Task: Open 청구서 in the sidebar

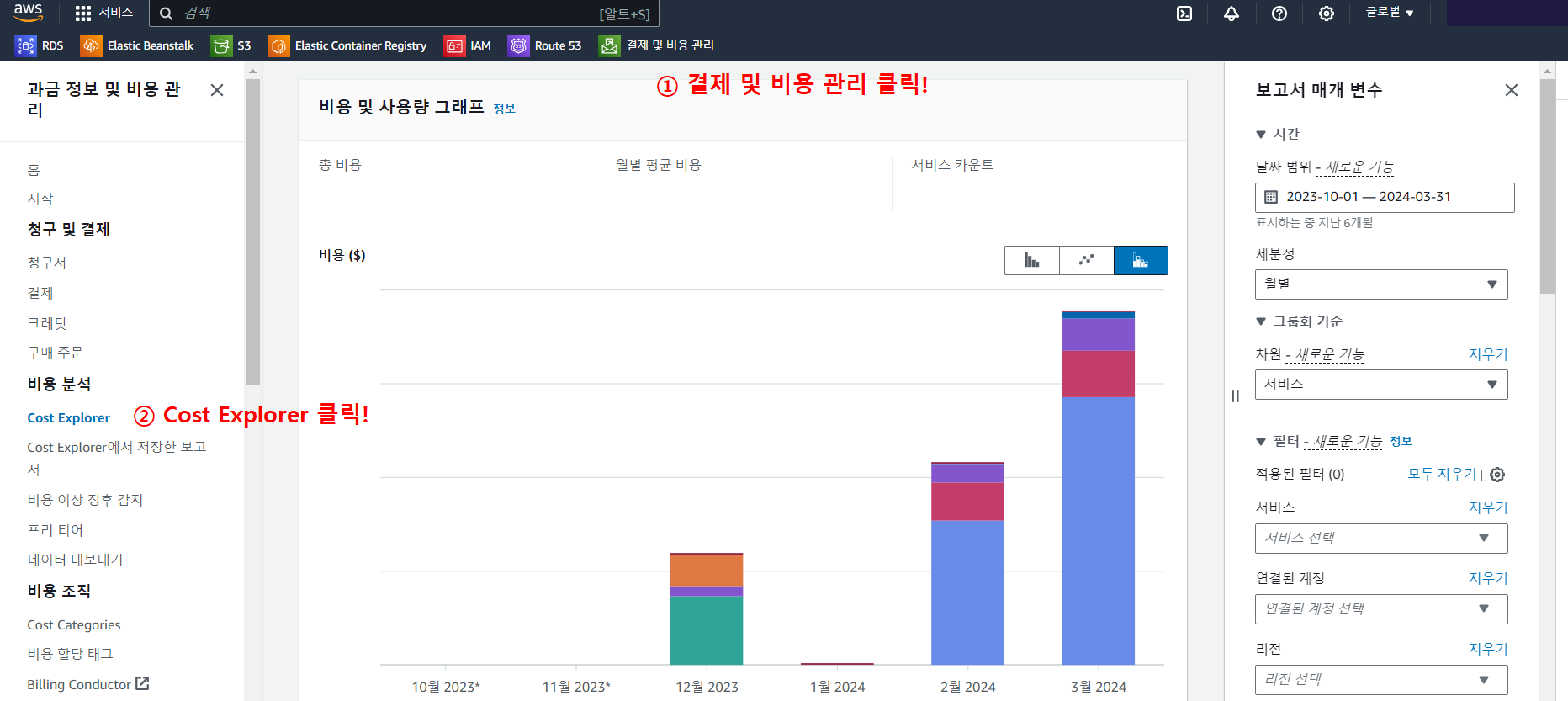Action: 47,263
